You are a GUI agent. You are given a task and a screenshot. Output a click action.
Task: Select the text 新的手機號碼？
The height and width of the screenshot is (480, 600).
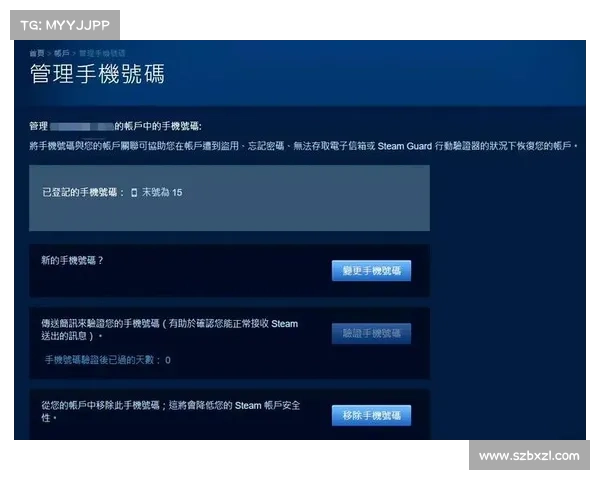click(x=72, y=261)
